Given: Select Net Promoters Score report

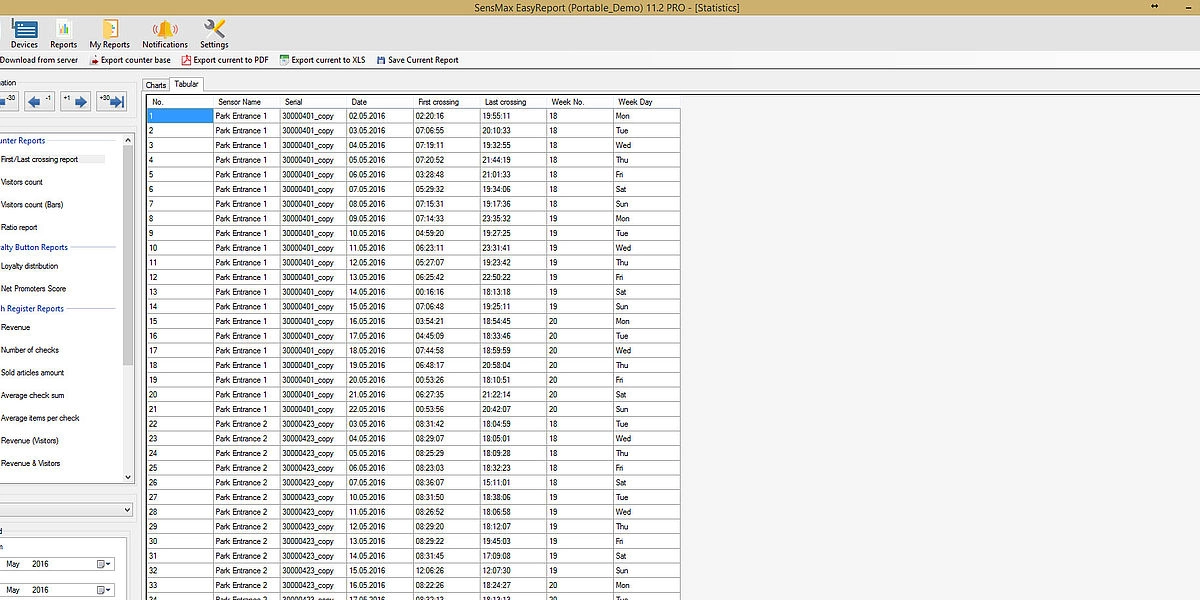Looking at the screenshot, I should click(x=34, y=289).
